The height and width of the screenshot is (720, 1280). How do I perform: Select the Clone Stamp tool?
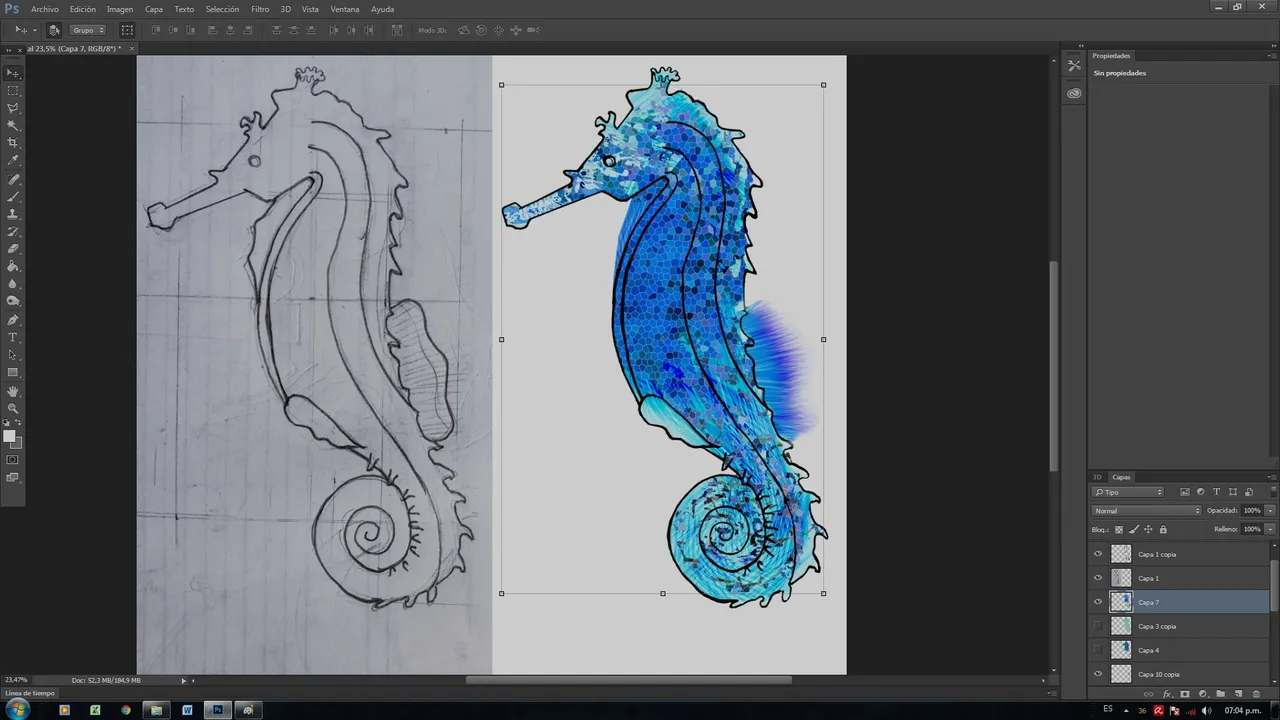(13, 214)
